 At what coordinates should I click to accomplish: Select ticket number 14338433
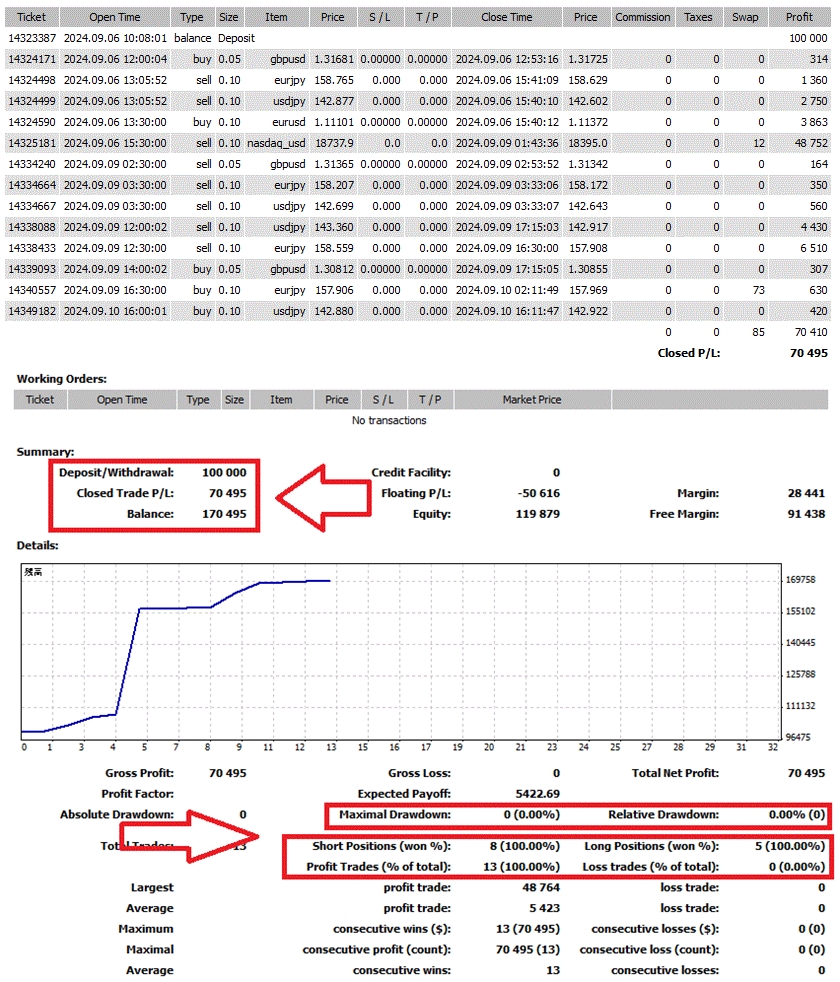(x=32, y=248)
